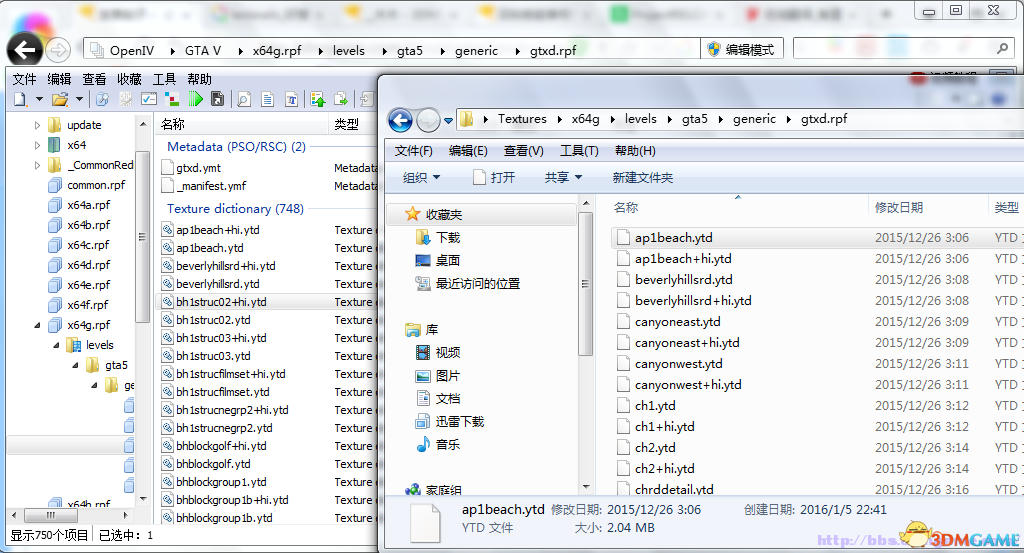The width and height of the screenshot is (1024, 553).
Task: Collapse the levels node in OpenIV tree
Action: point(56,345)
